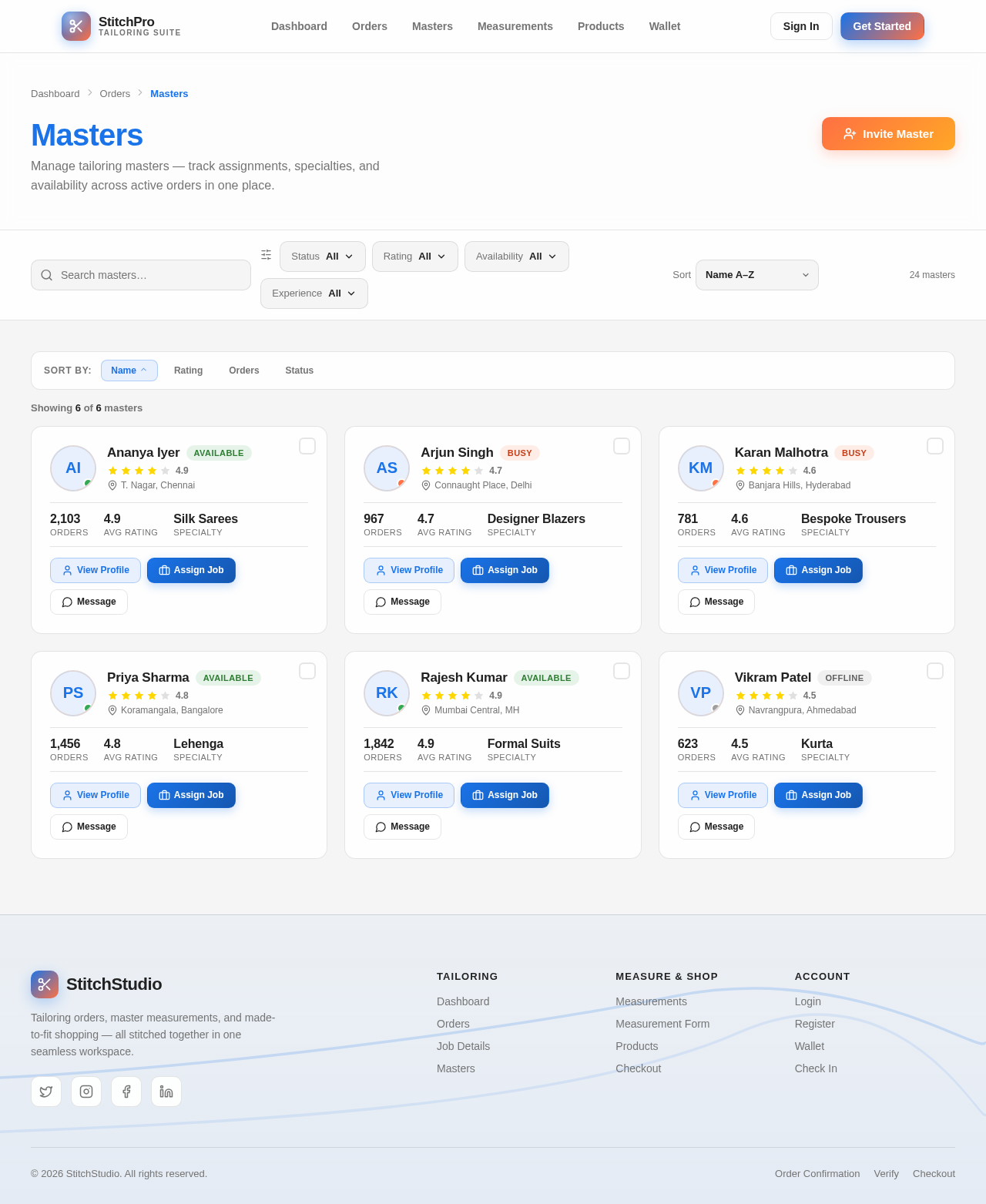This screenshot has width=986, height=1204.
Task: Select Priya Sharma's card checkbox
Action: [307, 671]
